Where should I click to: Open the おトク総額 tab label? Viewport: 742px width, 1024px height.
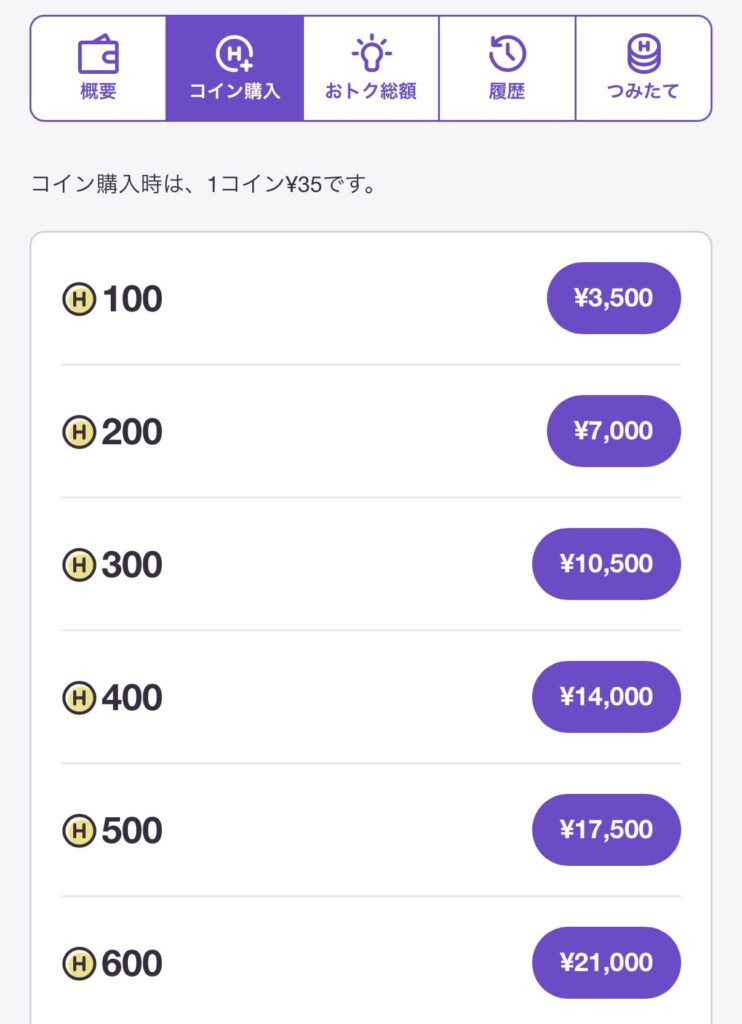click(x=370, y=92)
